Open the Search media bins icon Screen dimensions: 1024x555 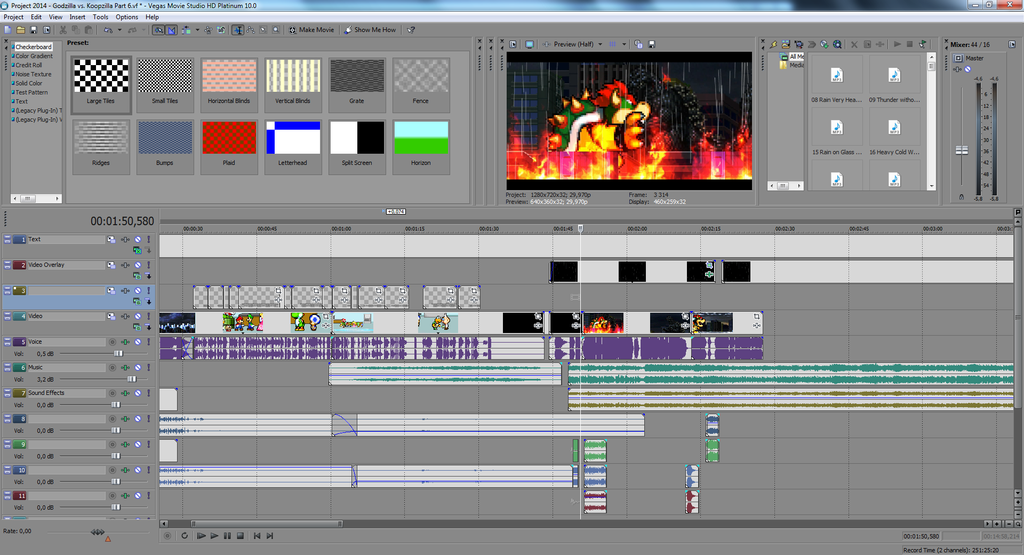(x=837, y=44)
